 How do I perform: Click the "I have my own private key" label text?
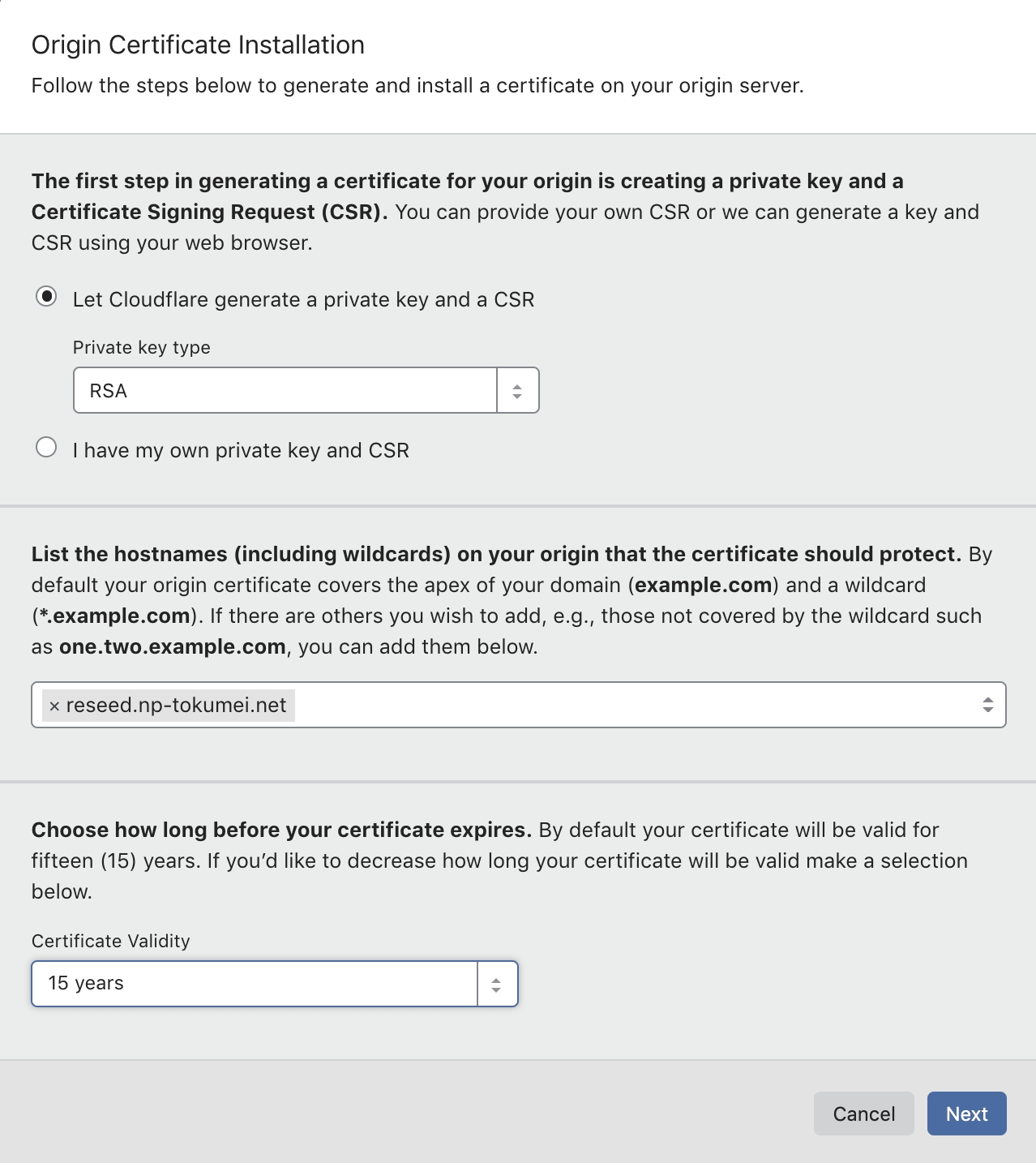tap(241, 450)
